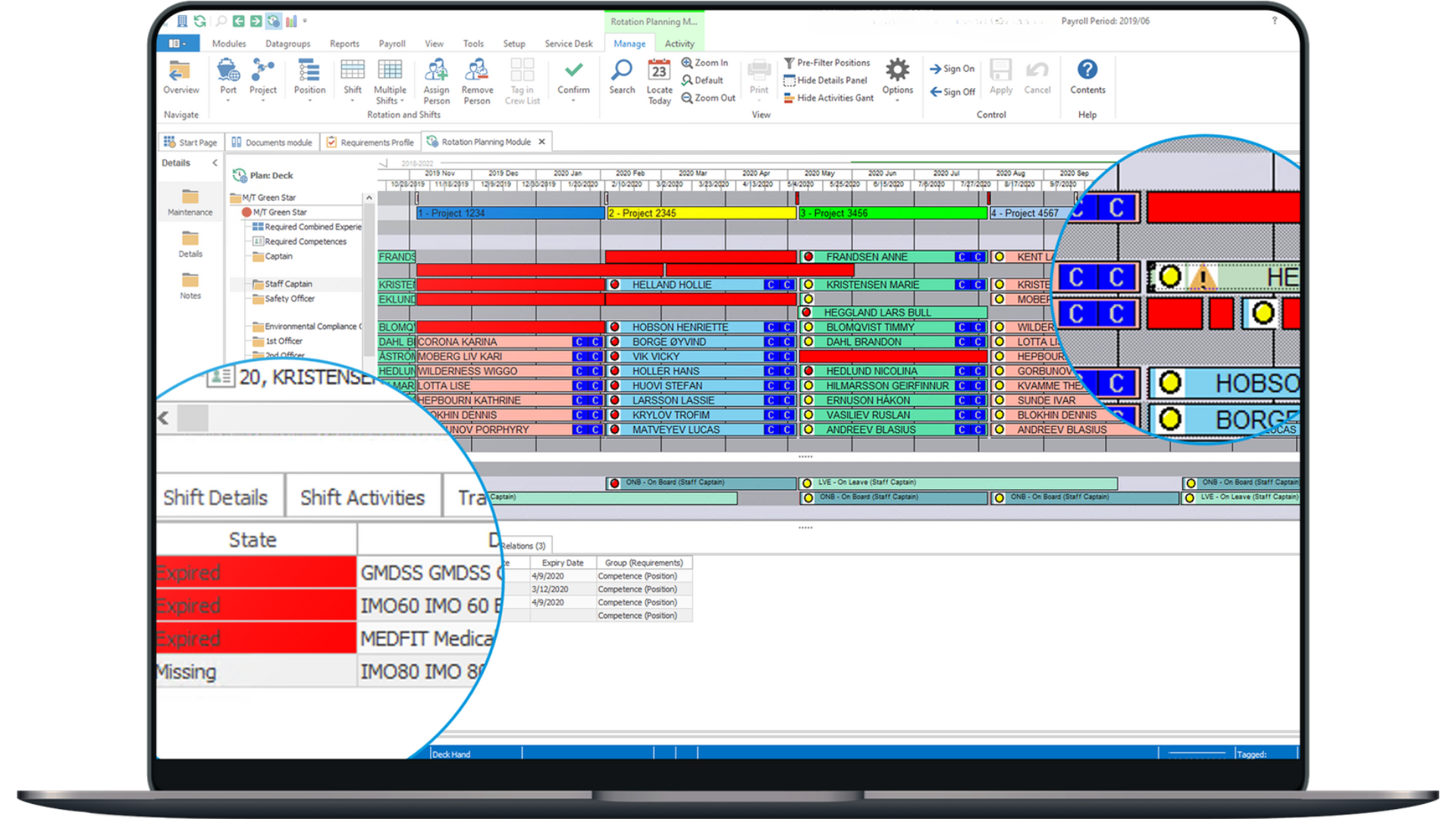Switch to the Activity ribbon tab
This screenshot has height=819, width=1456.
pos(679,44)
